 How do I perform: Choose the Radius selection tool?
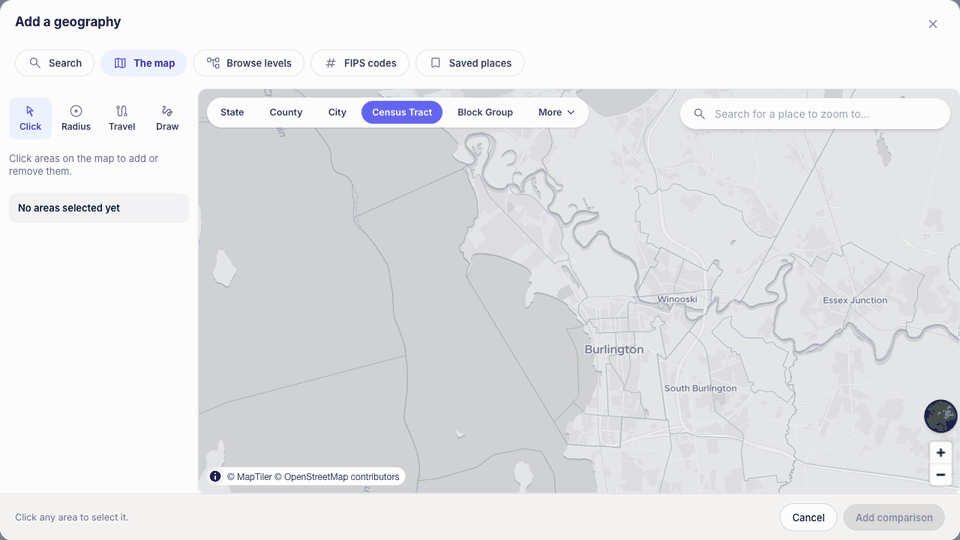[x=76, y=118]
